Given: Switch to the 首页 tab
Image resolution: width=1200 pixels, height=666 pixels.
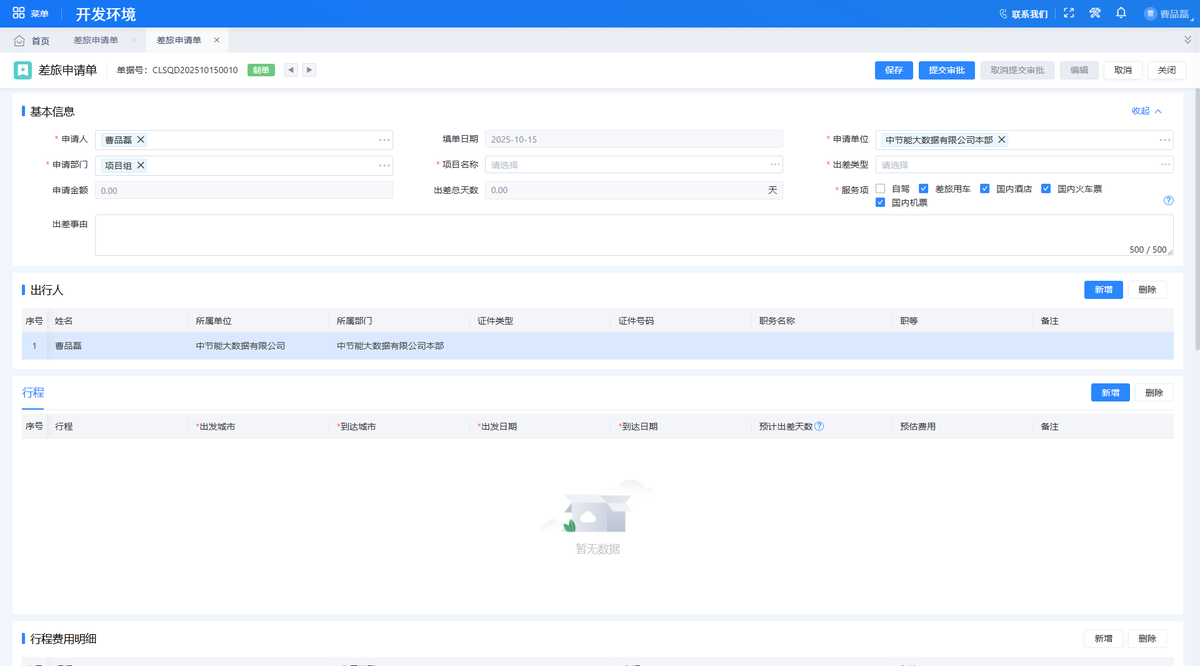Looking at the screenshot, I should 33,41.
